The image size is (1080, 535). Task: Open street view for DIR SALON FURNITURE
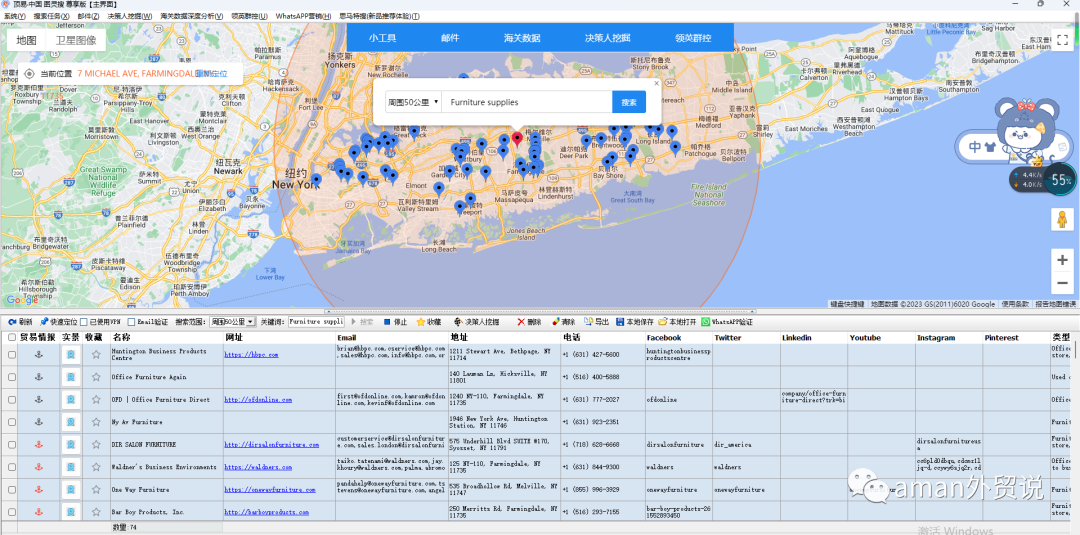point(70,445)
